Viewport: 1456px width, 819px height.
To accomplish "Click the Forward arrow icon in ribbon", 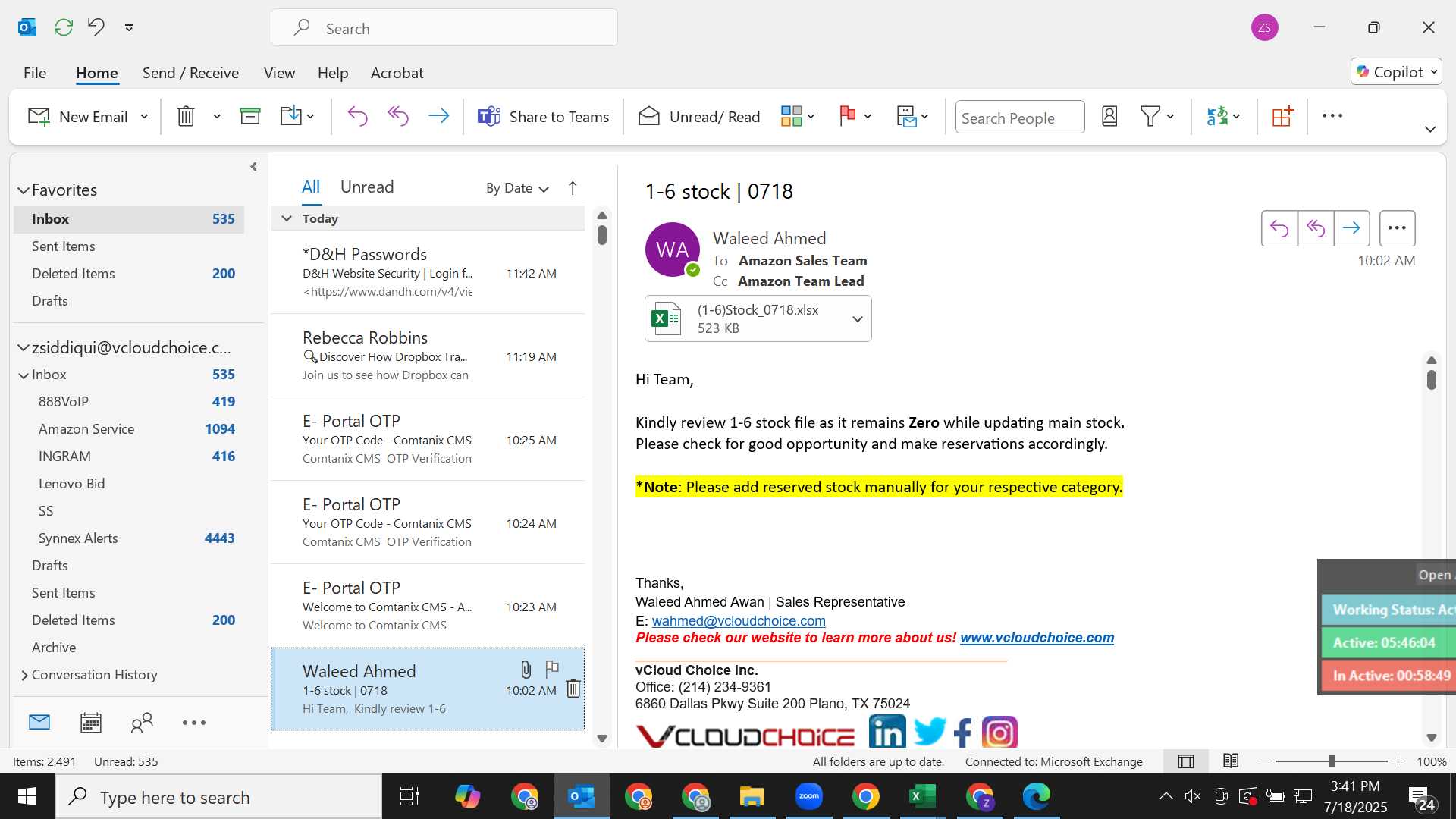I will [x=439, y=117].
